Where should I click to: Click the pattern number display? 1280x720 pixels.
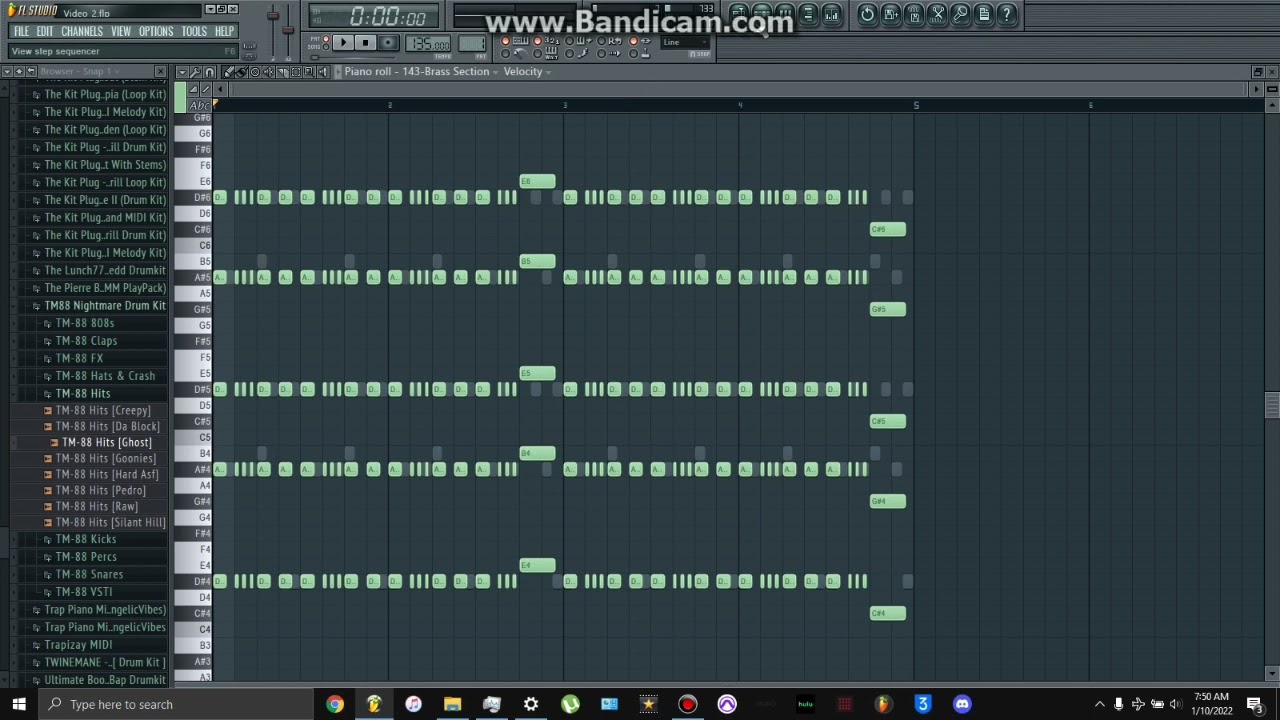pyautogui.click(x=472, y=43)
